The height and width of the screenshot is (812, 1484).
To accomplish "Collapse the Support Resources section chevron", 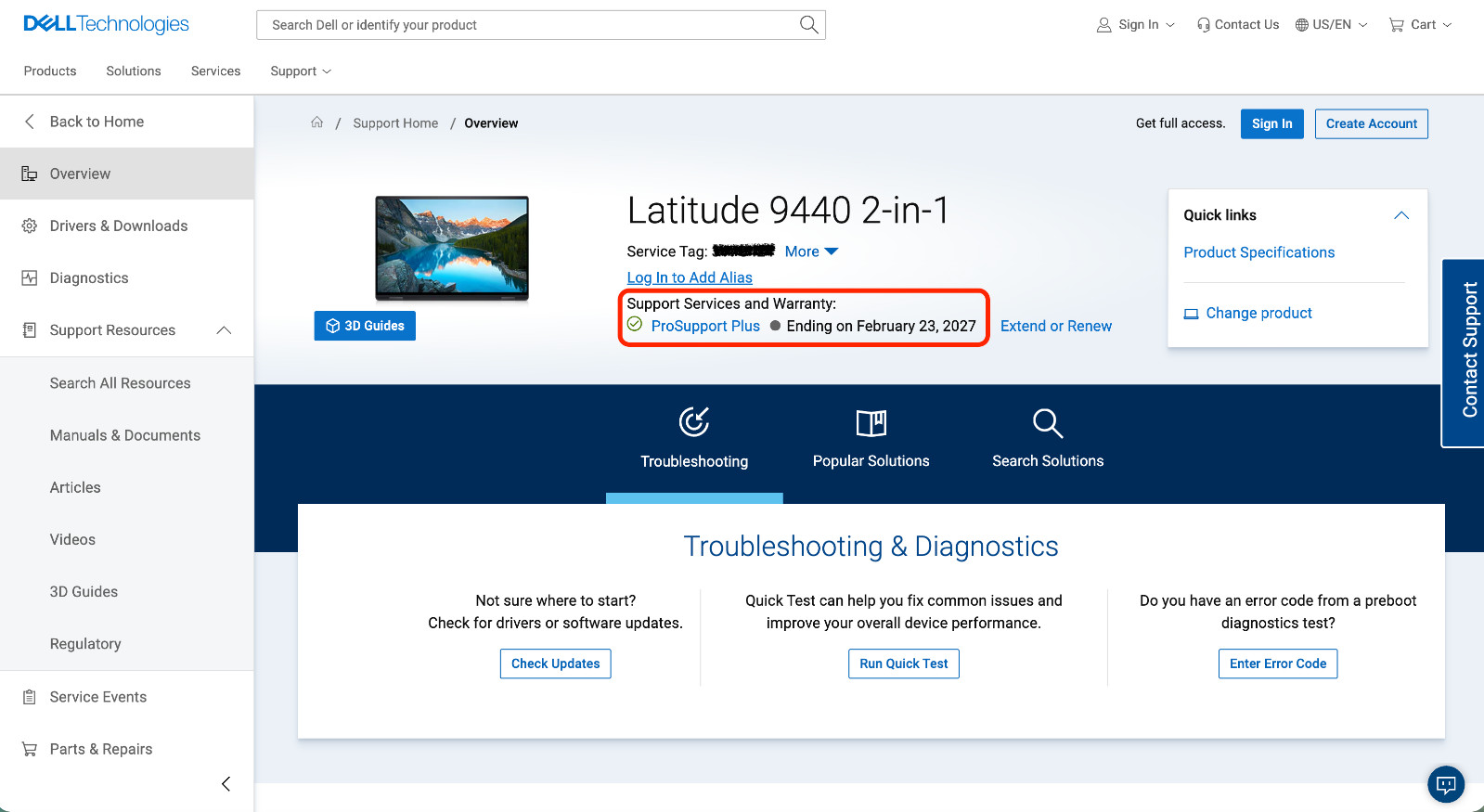I will [224, 330].
